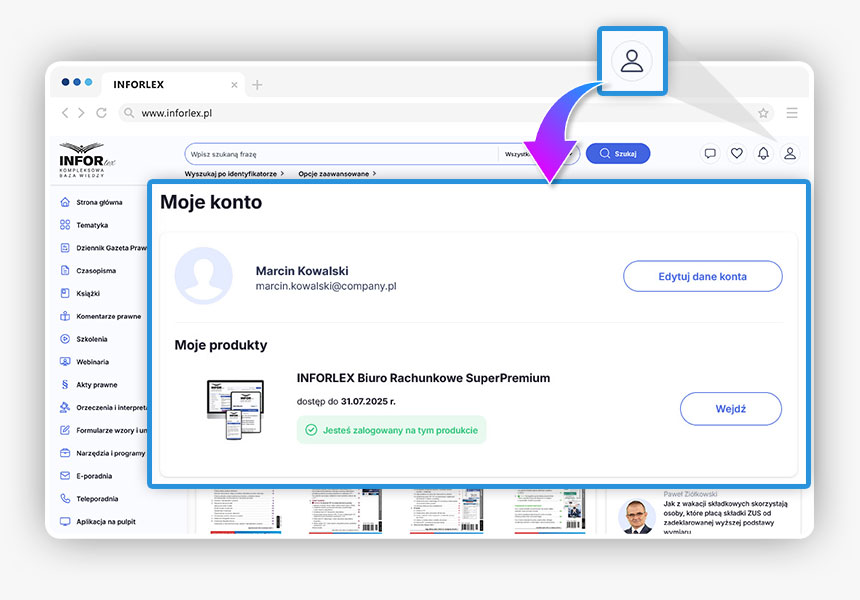This screenshot has width=860, height=600.
Task: Click the blue Szukaj search button
Action: point(618,154)
